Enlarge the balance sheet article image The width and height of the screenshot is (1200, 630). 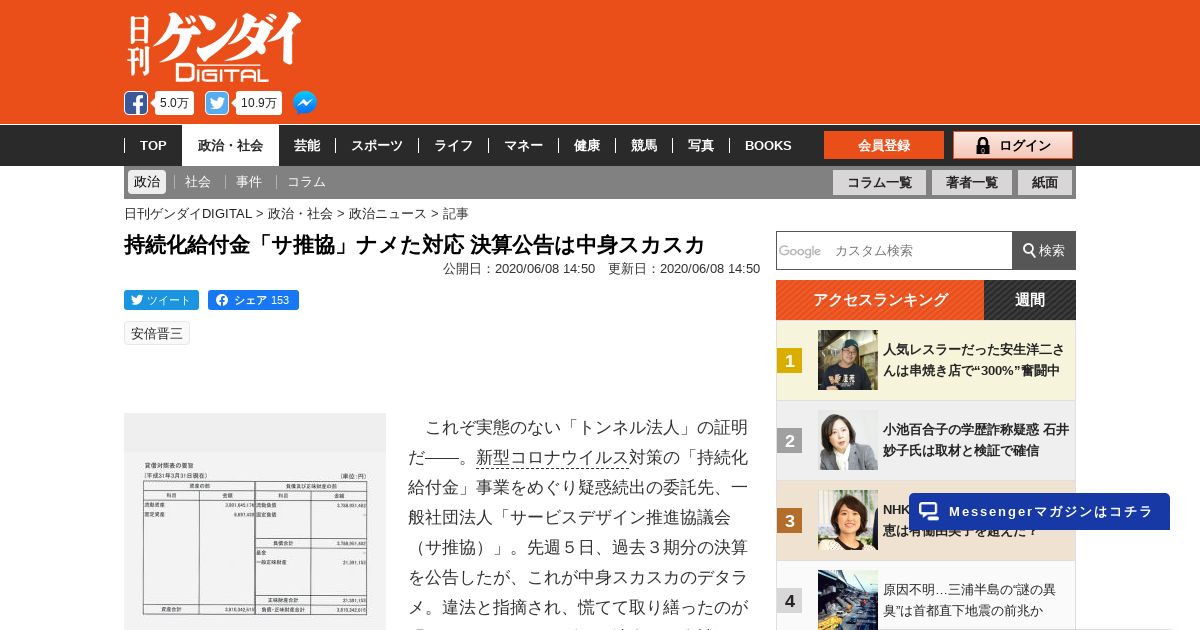tap(255, 521)
